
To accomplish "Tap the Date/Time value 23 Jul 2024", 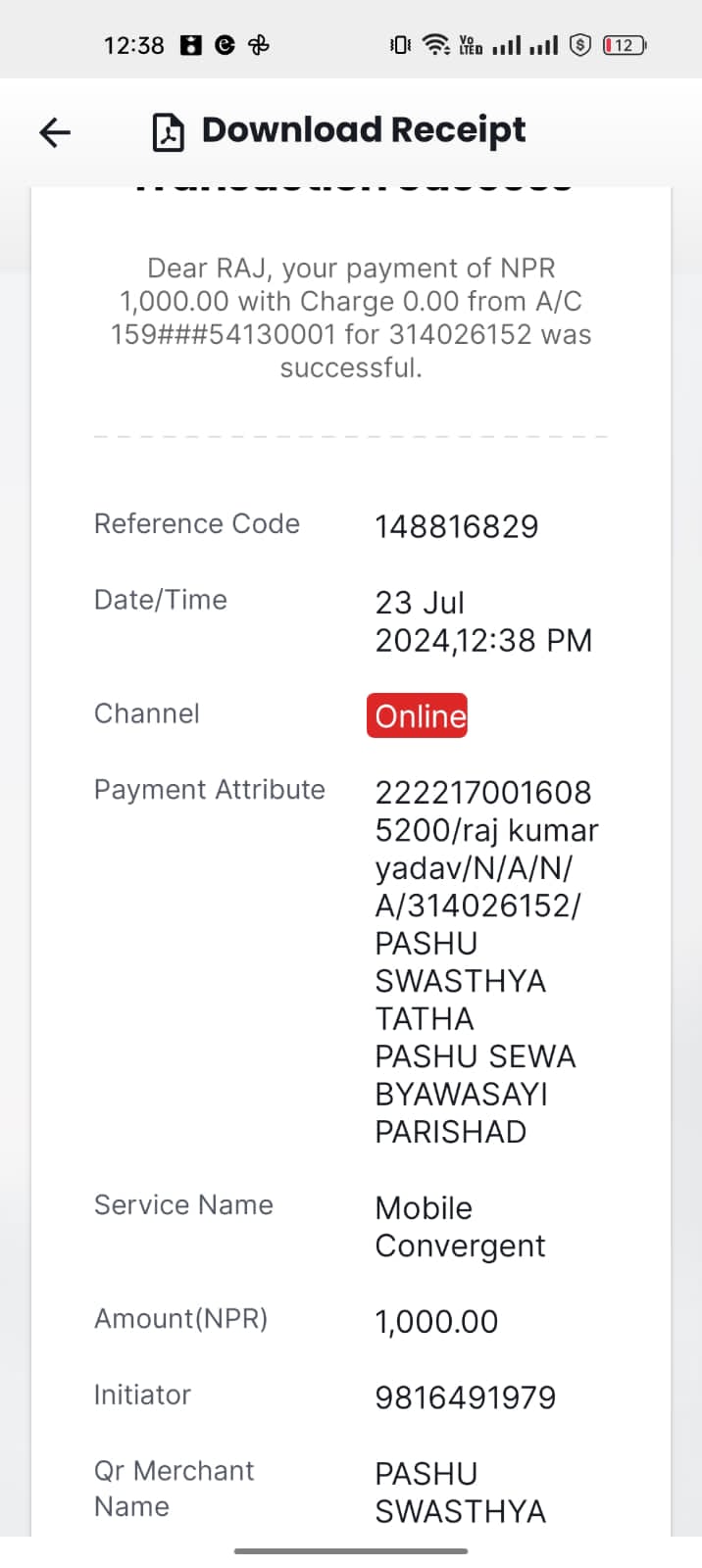I will 483,620.
